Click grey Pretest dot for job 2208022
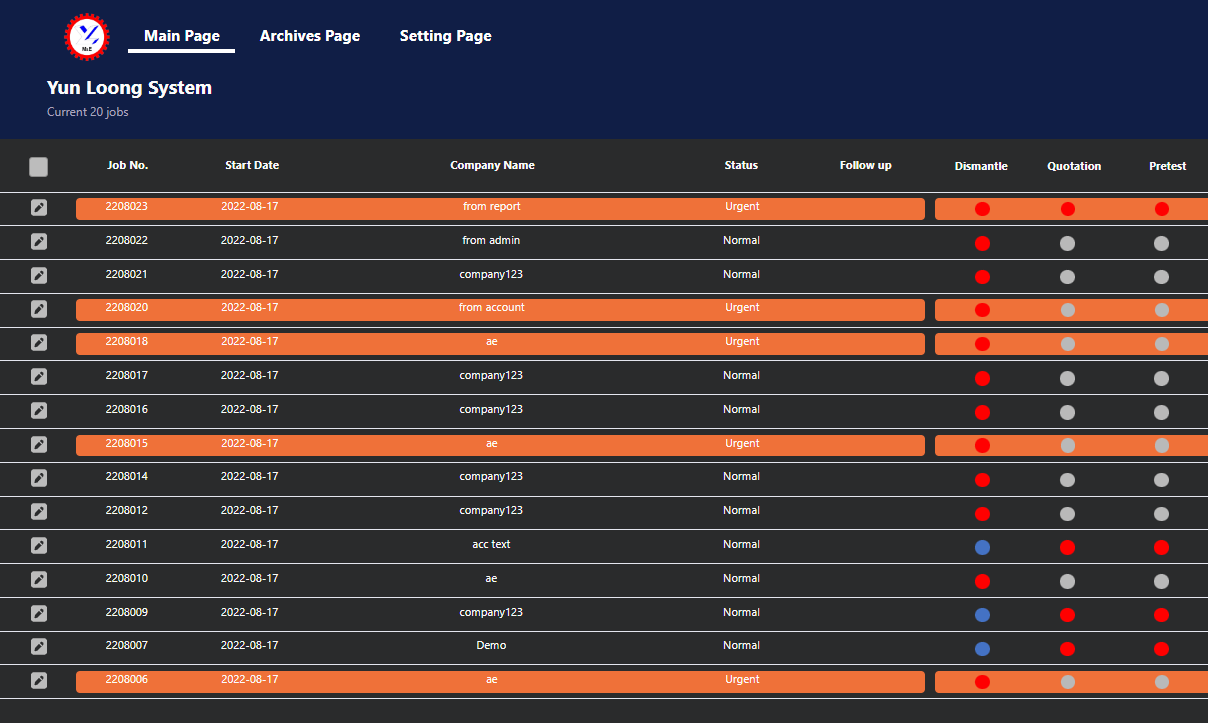This screenshot has width=1208, height=723. click(x=1161, y=243)
